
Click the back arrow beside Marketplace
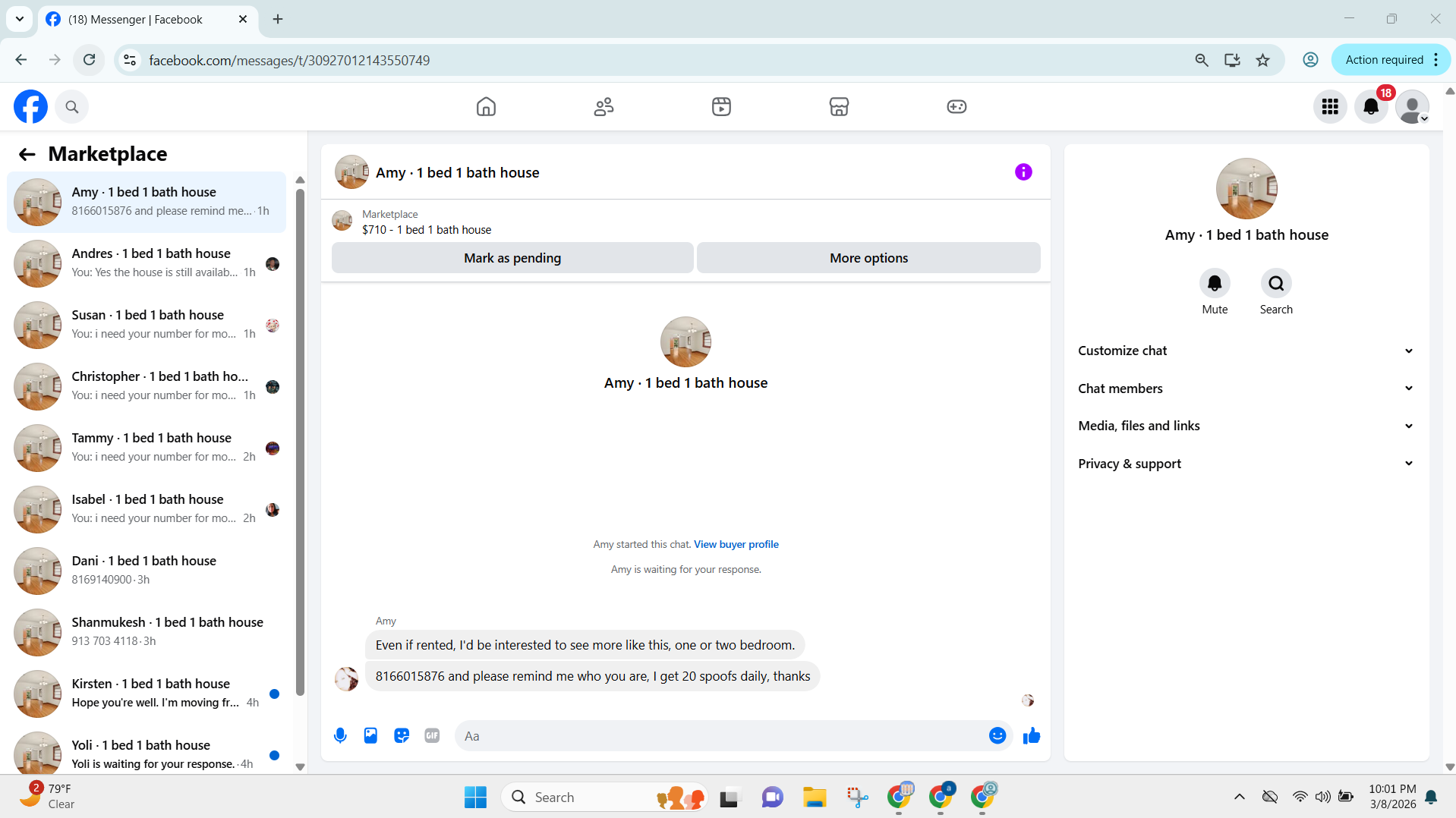[x=27, y=155]
